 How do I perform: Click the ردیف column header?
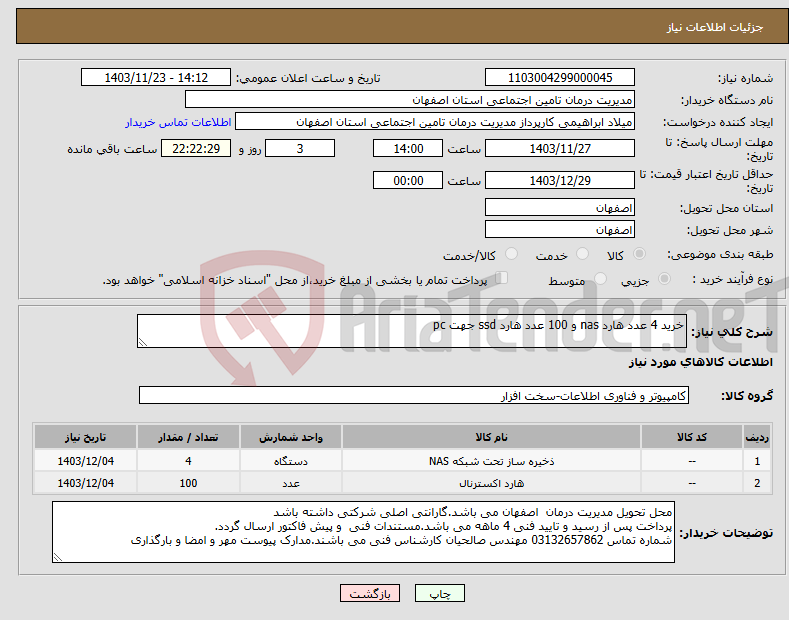757,437
